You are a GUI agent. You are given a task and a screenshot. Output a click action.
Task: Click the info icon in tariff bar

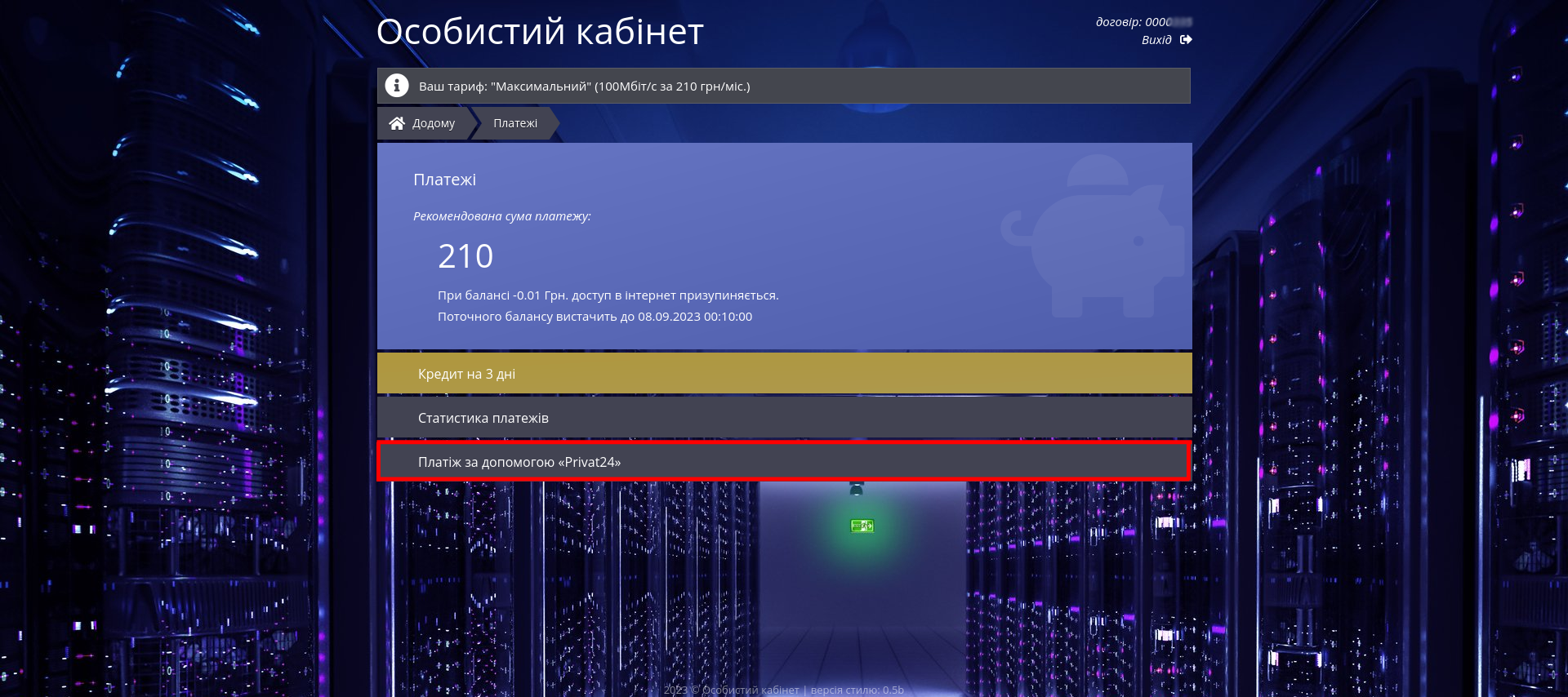[x=396, y=86]
